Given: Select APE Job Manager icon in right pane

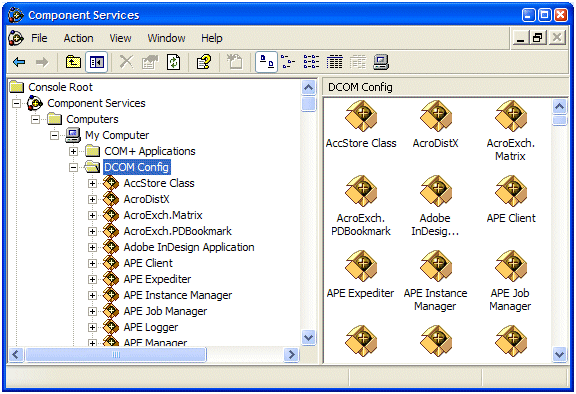Looking at the screenshot, I should [510, 281].
